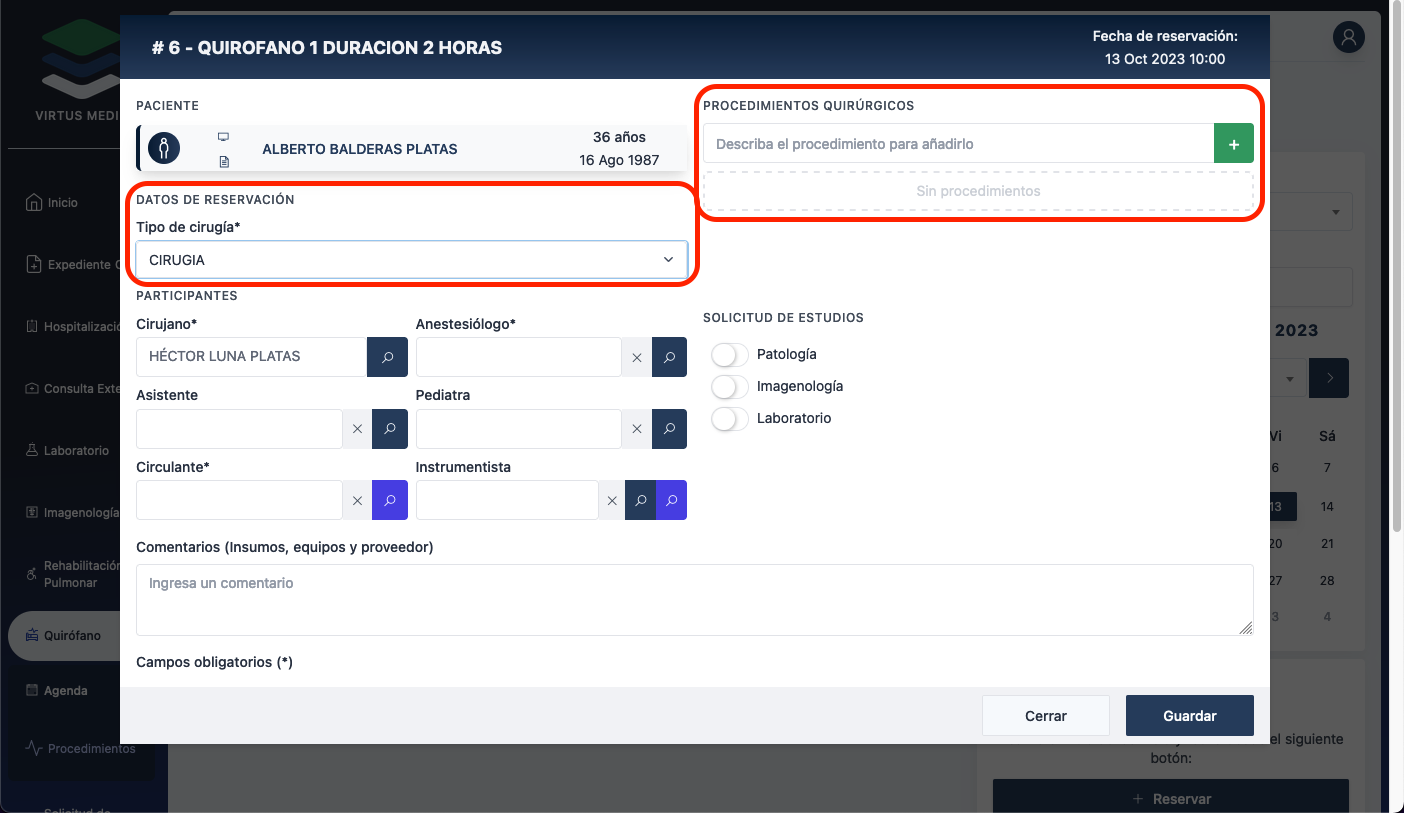This screenshot has width=1404, height=813.
Task: Click the purple Circulante search button
Action: (389, 500)
